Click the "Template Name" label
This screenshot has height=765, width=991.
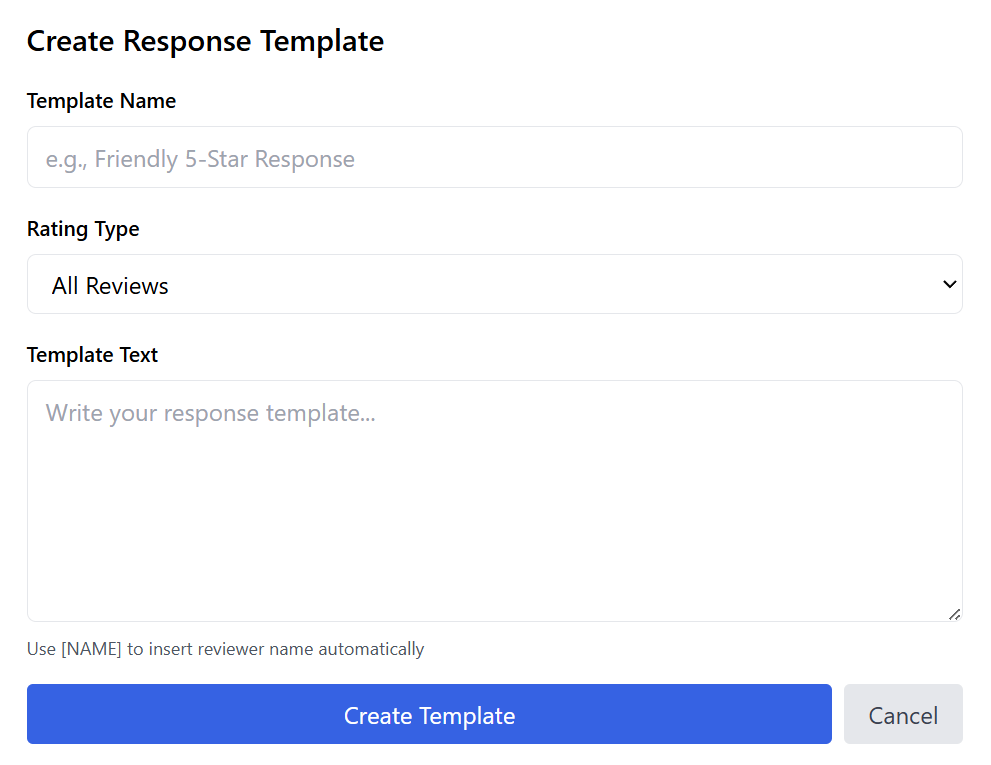101,101
